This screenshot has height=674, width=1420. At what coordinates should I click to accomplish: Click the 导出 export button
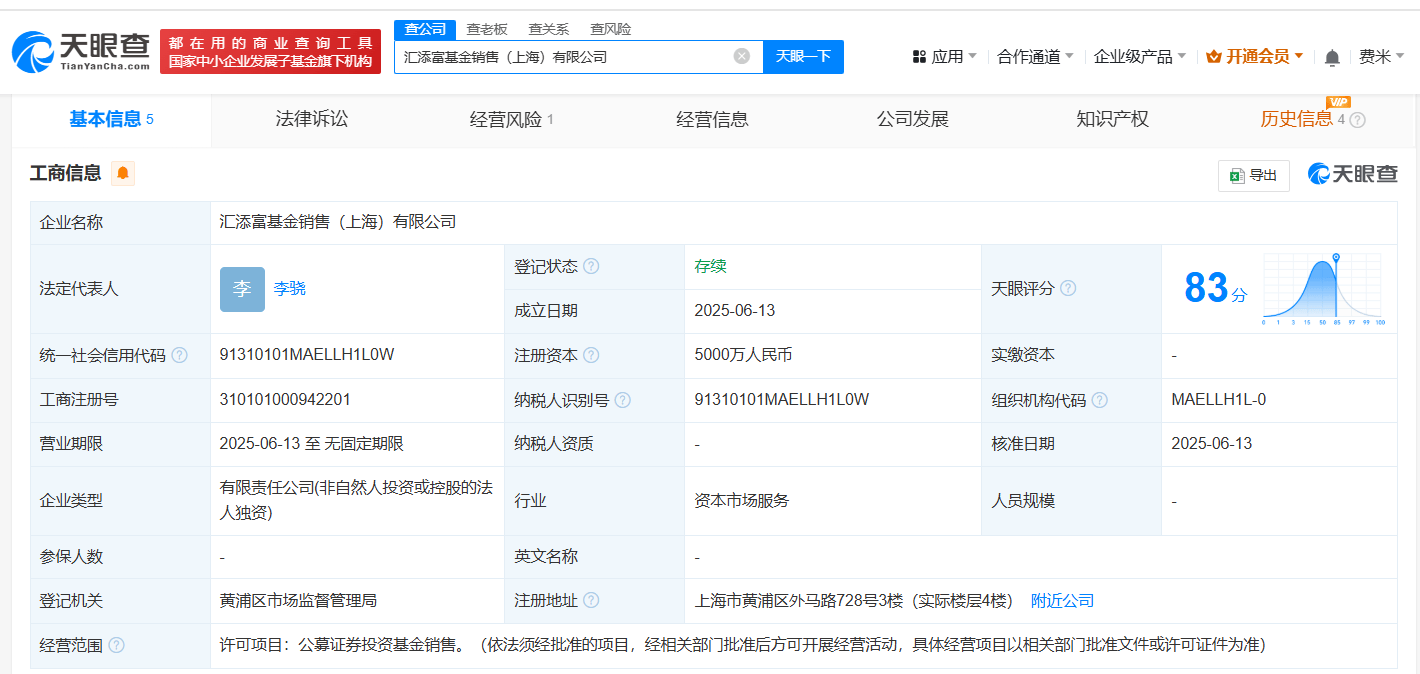(1253, 175)
